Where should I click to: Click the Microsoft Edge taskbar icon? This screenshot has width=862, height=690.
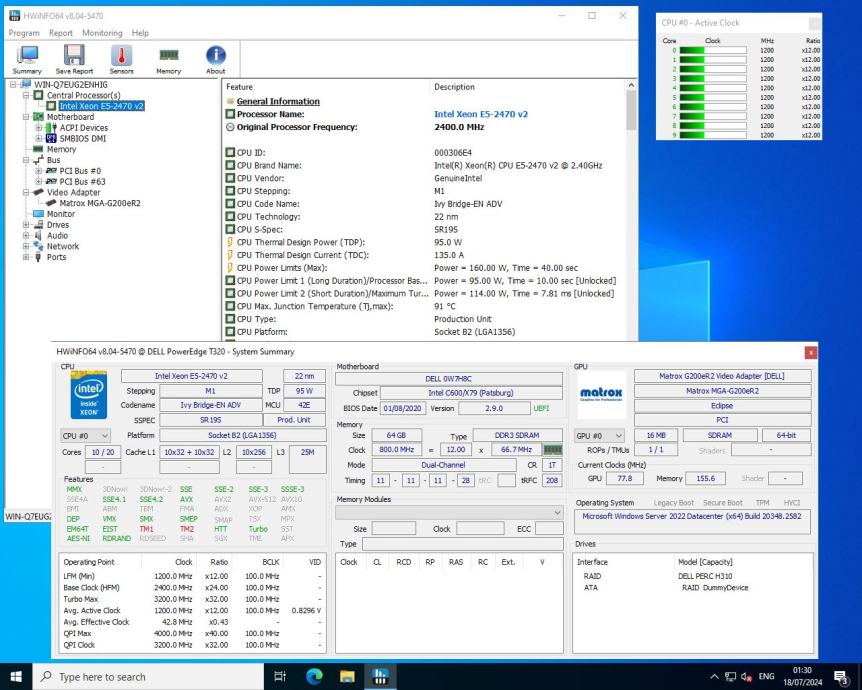coord(315,676)
